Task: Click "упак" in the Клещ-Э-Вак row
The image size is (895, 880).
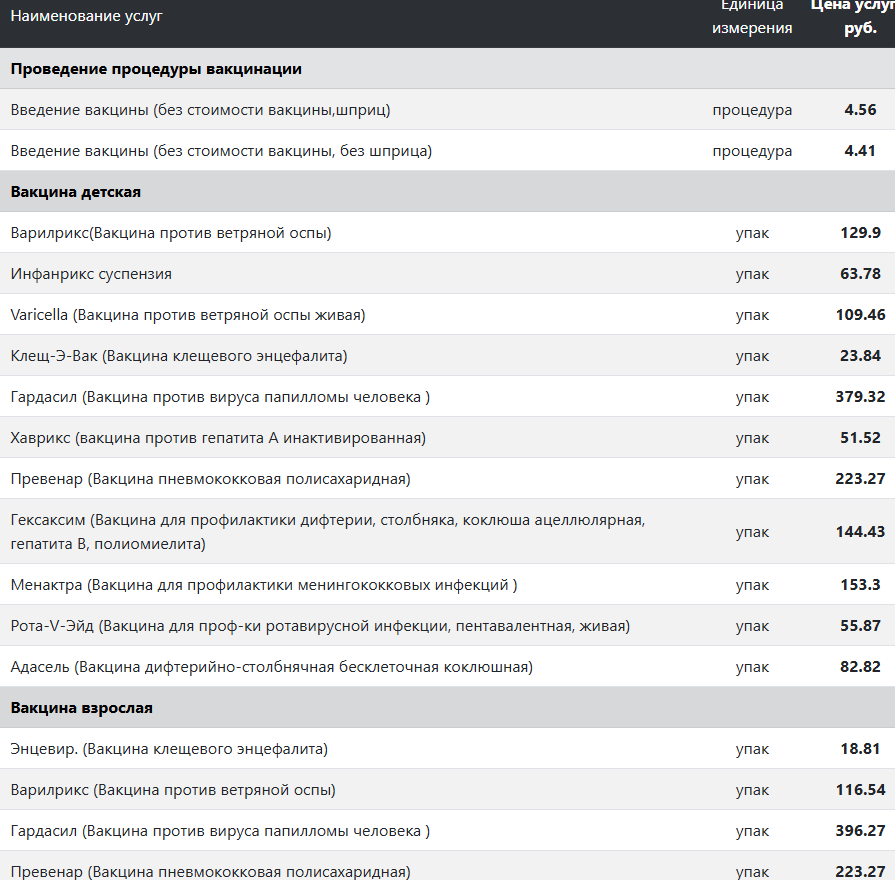Action: [x=752, y=357]
